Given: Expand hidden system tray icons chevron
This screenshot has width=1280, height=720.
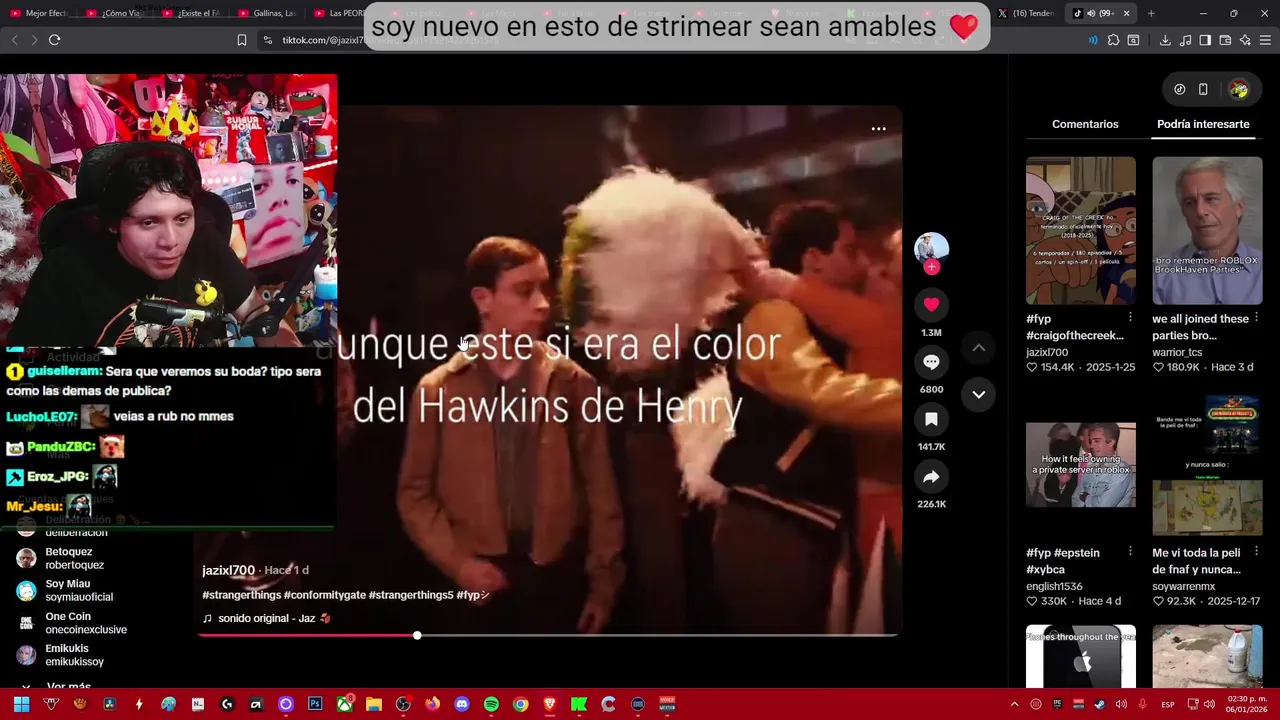Looking at the screenshot, I should pyautogui.click(x=1014, y=704).
